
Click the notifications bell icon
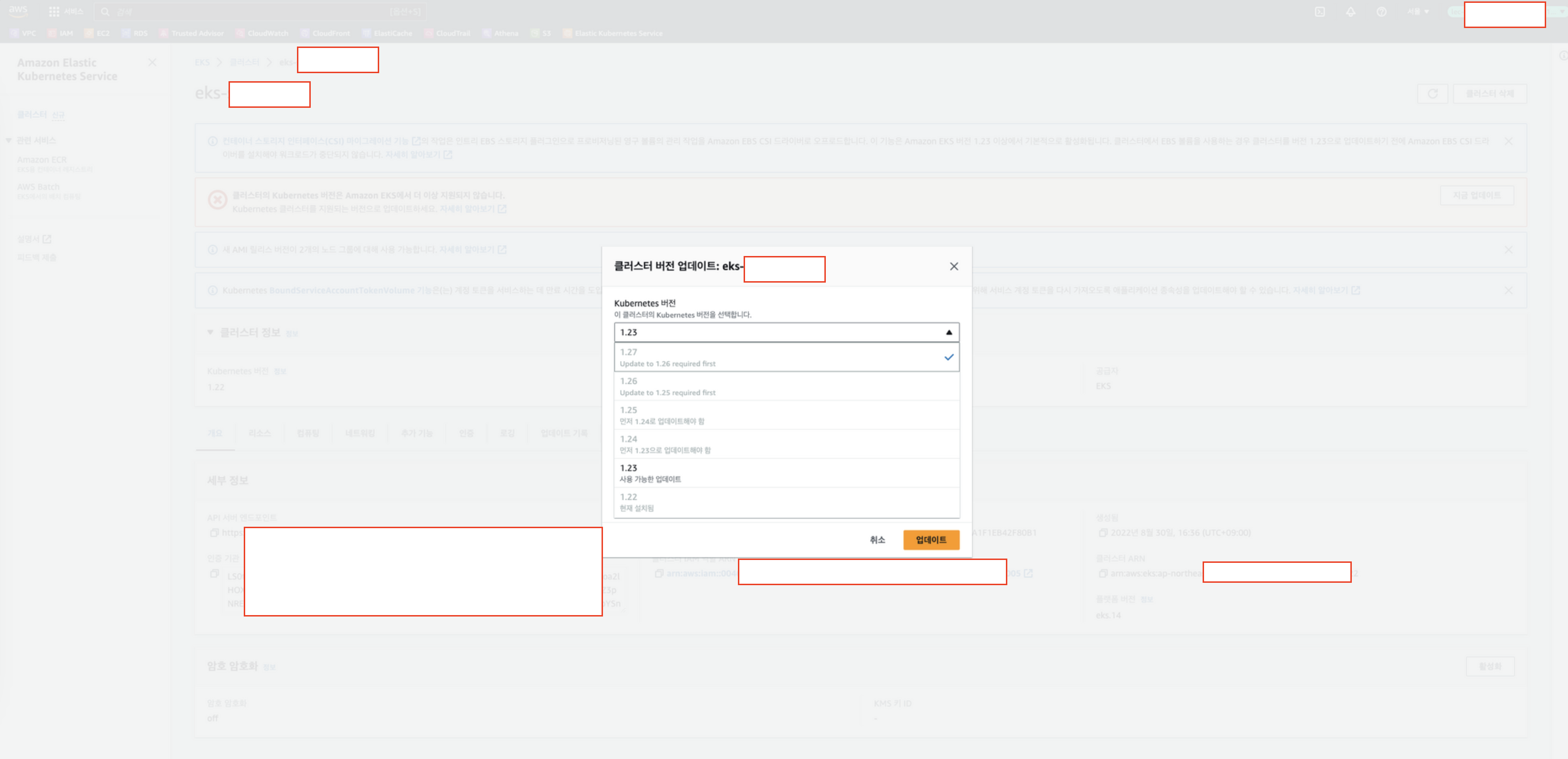(x=1350, y=11)
